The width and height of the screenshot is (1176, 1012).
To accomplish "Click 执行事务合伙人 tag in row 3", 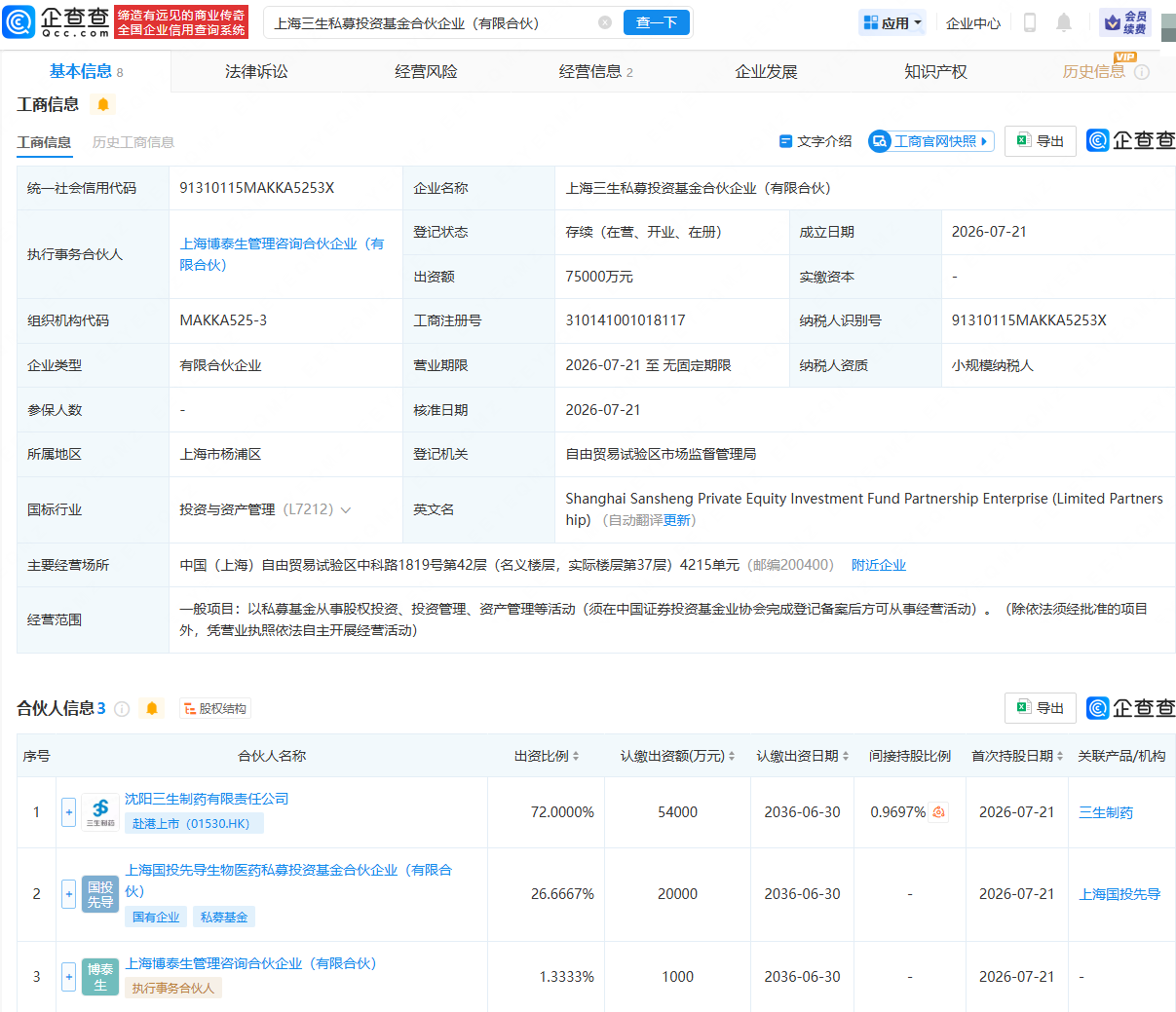I will (173, 988).
